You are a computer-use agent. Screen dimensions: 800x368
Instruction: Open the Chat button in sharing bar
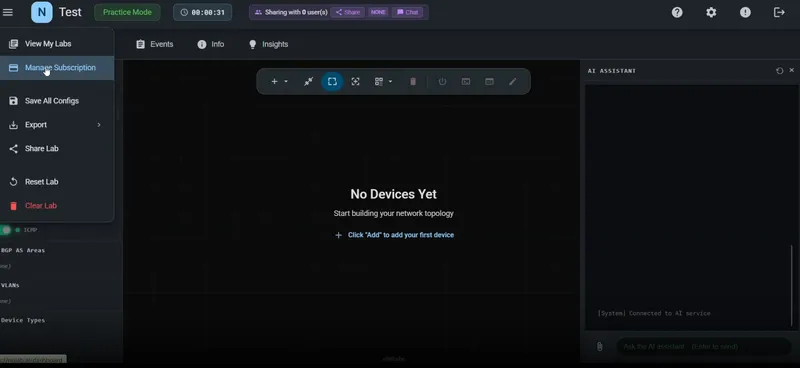(407, 12)
